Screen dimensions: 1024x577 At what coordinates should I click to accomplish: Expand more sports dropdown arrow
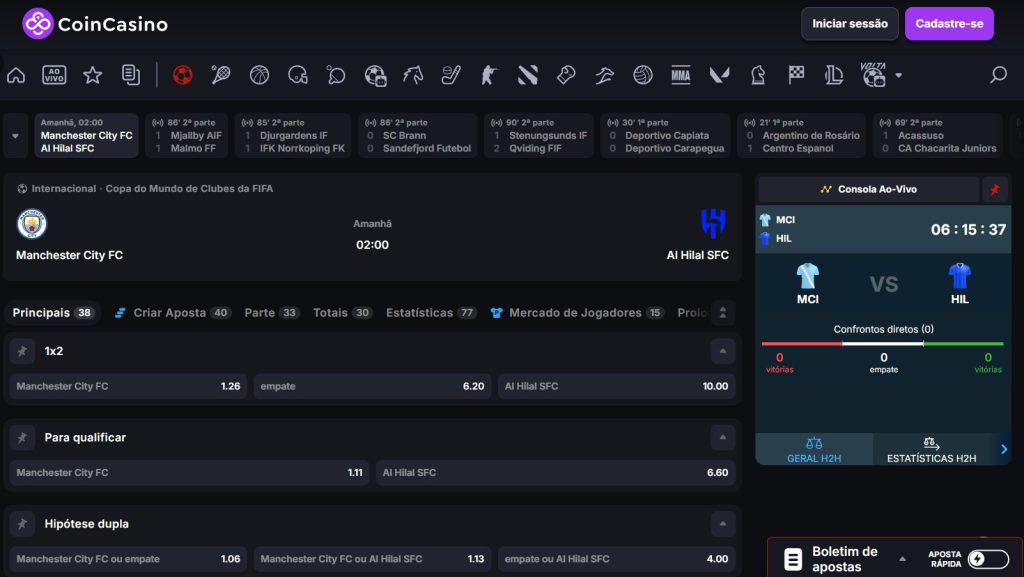tap(899, 76)
